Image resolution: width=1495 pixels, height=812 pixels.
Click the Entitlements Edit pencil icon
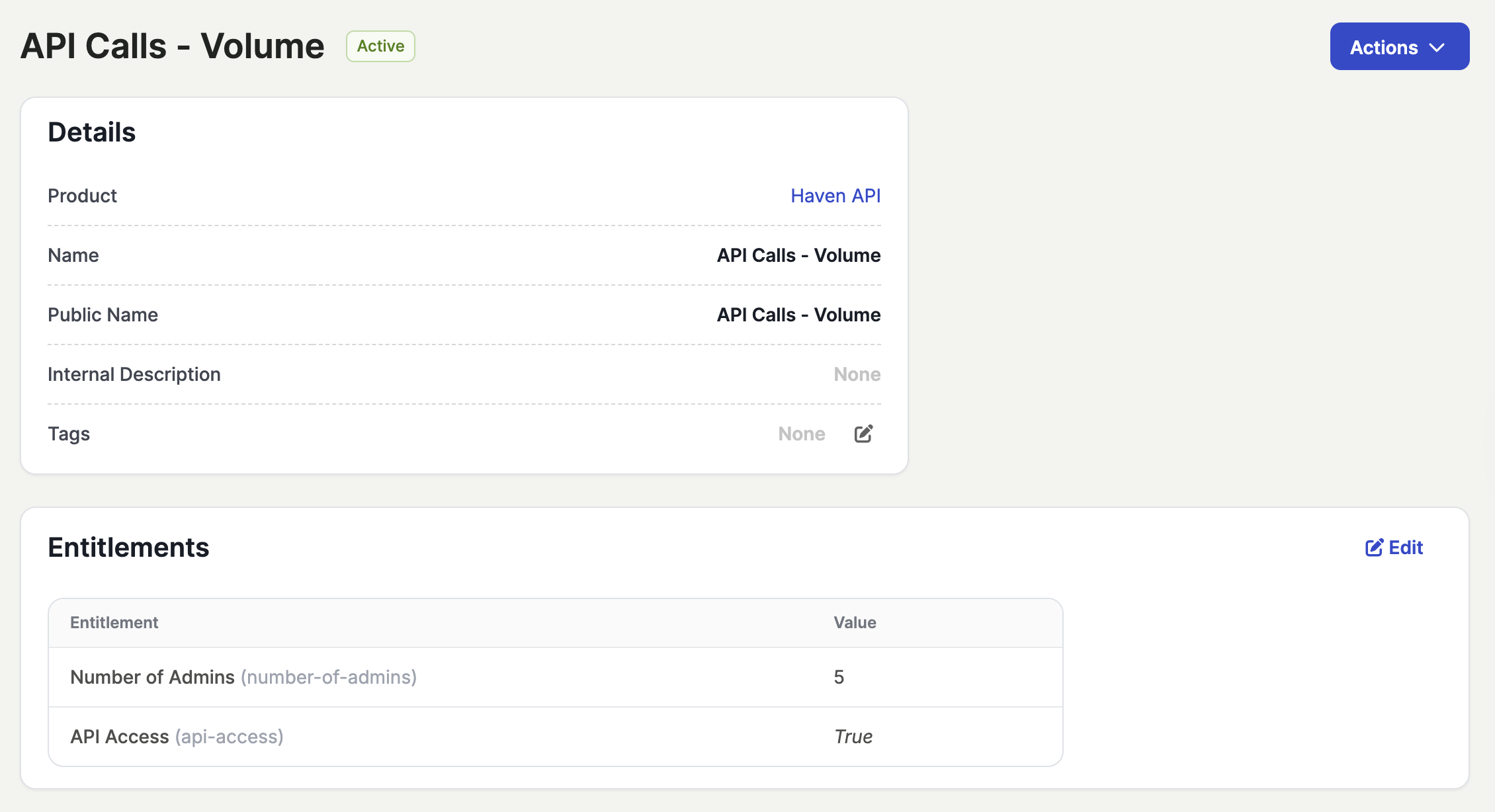(x=1374, y=548)
